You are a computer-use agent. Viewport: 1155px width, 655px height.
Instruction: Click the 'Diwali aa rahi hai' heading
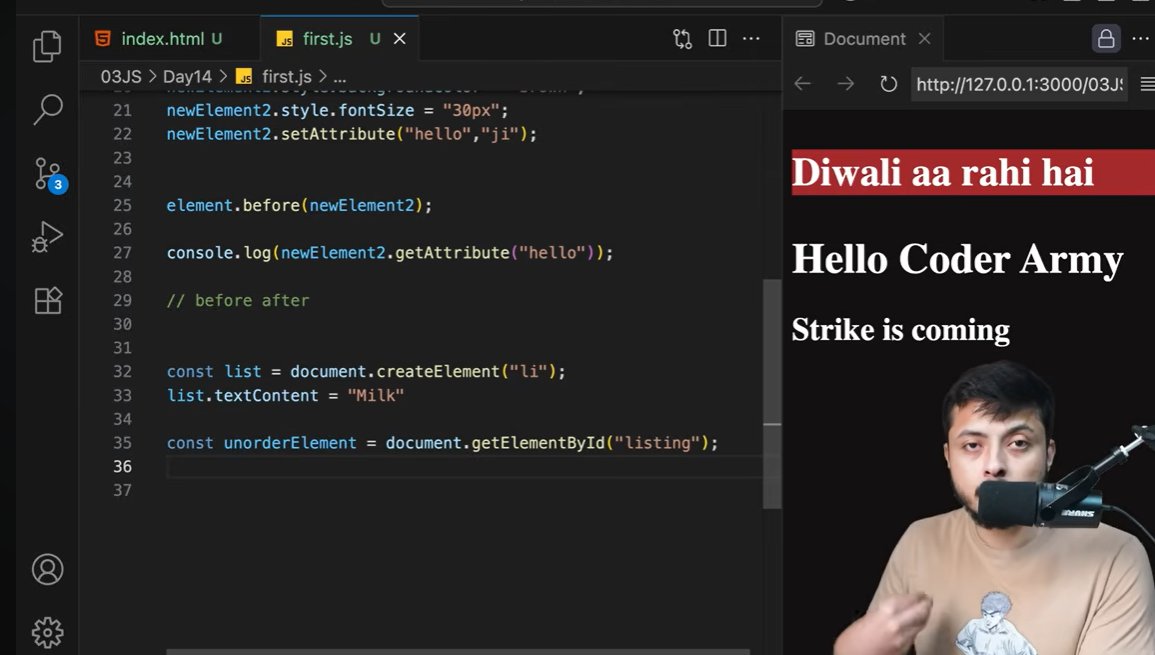coord(942,172)
